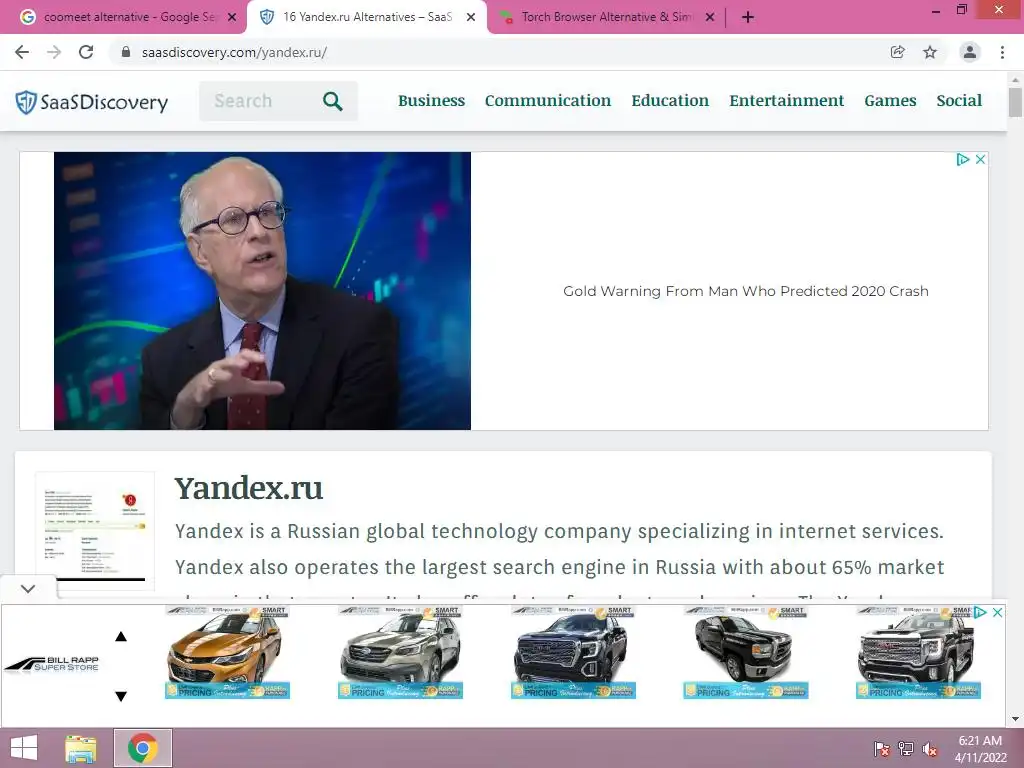Screen dimensions: 1024x768
Task: Open network status tray icon
Action: [x=906, y=749]
